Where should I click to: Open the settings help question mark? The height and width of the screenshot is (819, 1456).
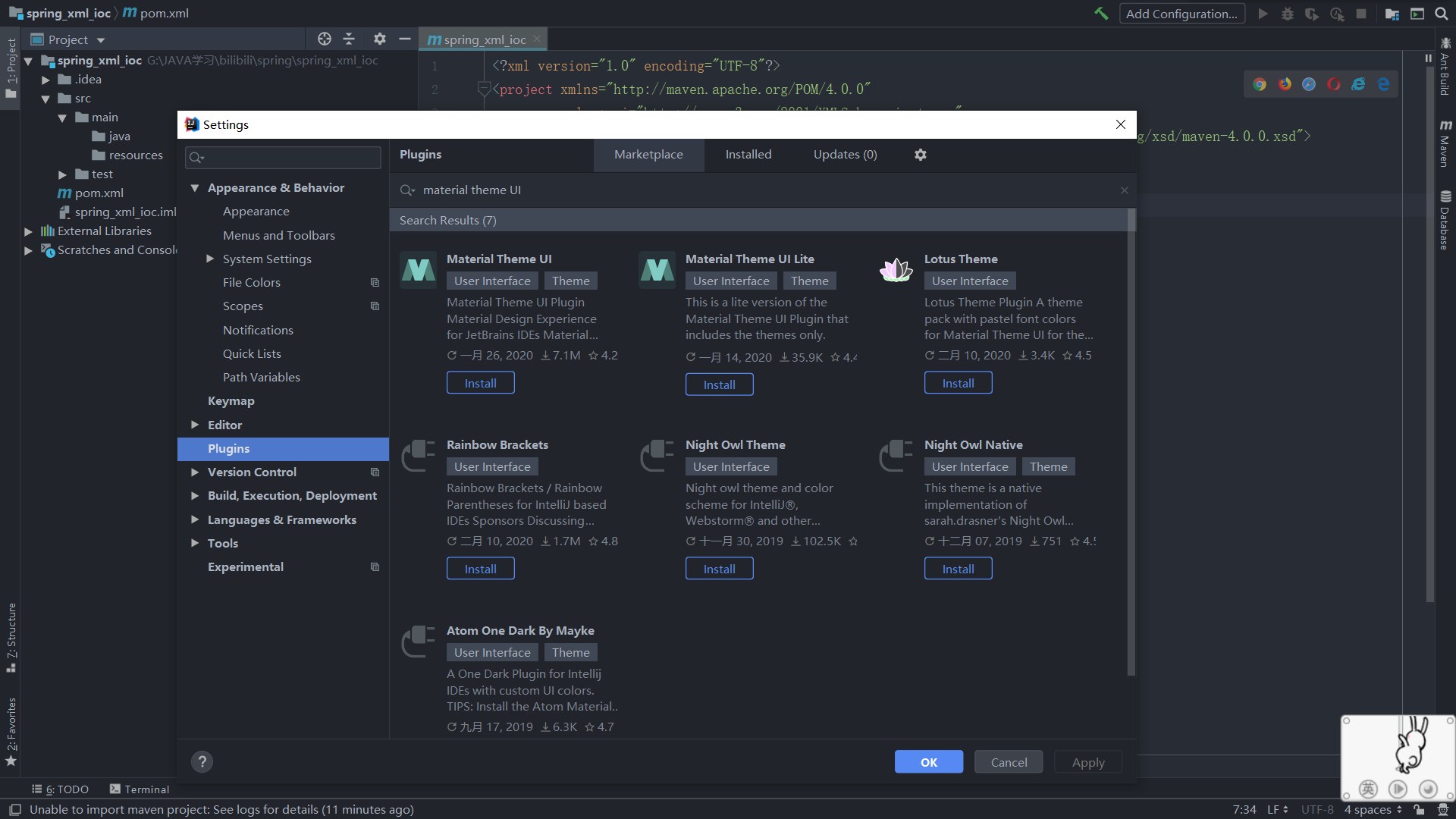coord(202,761)
